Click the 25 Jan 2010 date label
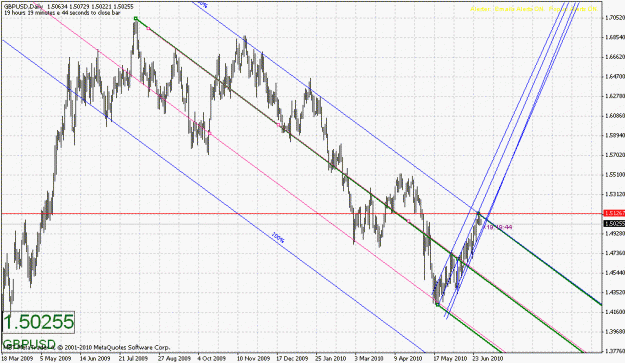Viewport: 625px width, 363px height. pyautogui.click(x=331, y=358)
